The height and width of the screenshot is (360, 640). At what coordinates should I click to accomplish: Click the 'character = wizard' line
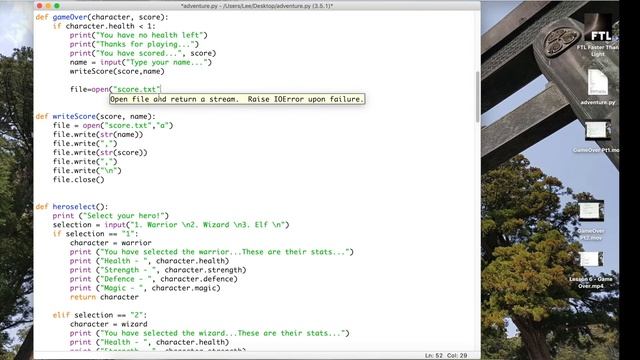[x=108, y=324]
